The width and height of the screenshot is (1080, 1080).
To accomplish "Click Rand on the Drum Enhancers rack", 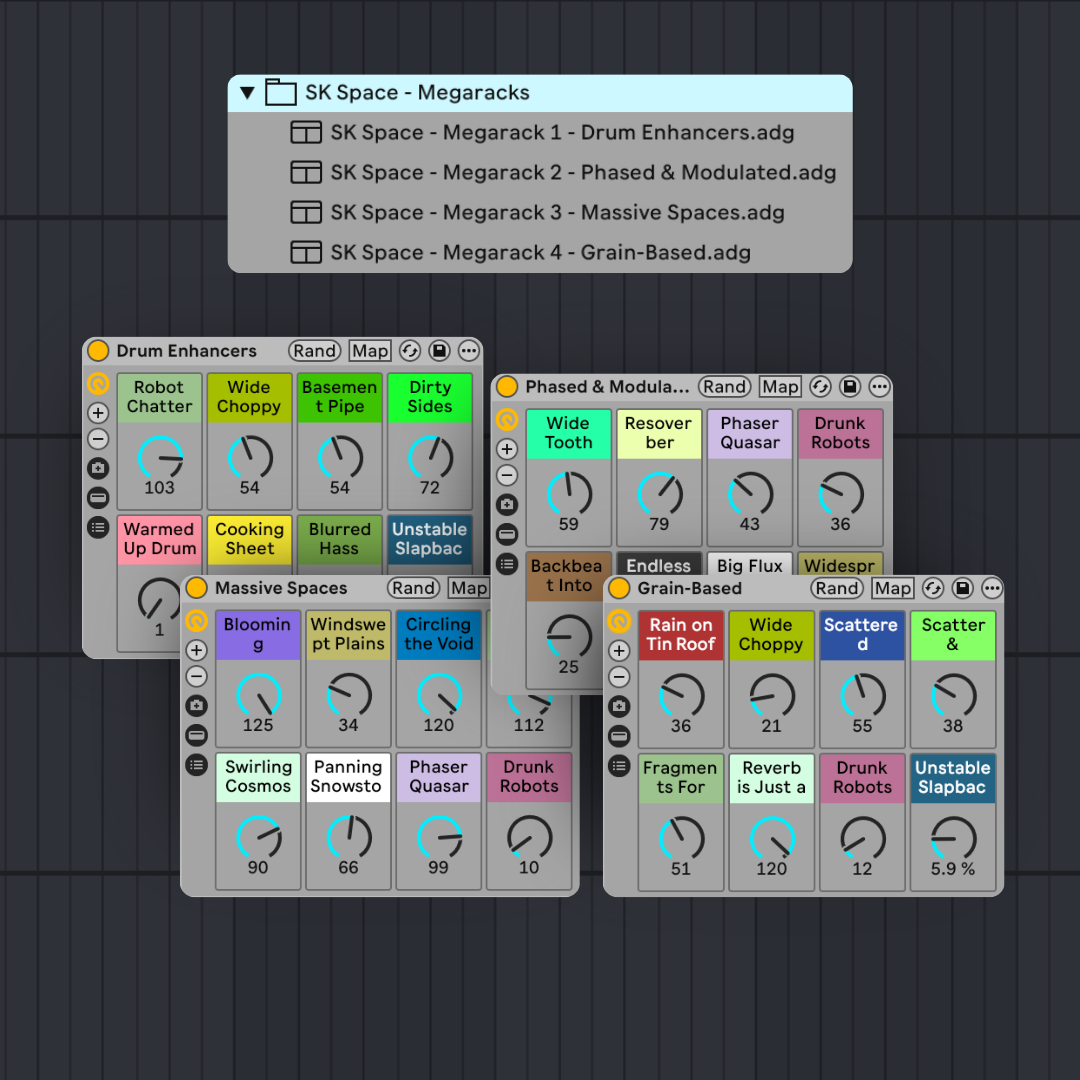I will (x=314, y=351).
